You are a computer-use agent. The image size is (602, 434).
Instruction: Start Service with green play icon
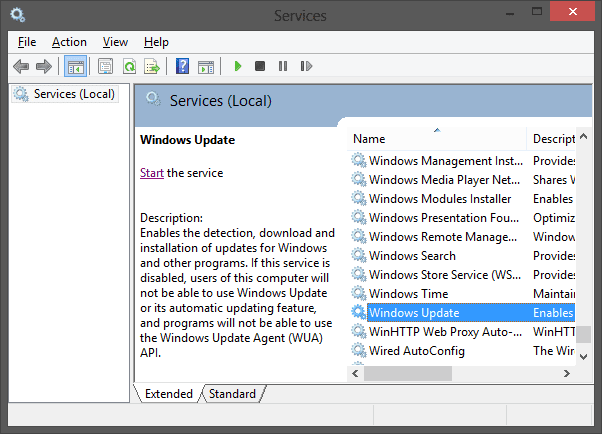(238, 66)
